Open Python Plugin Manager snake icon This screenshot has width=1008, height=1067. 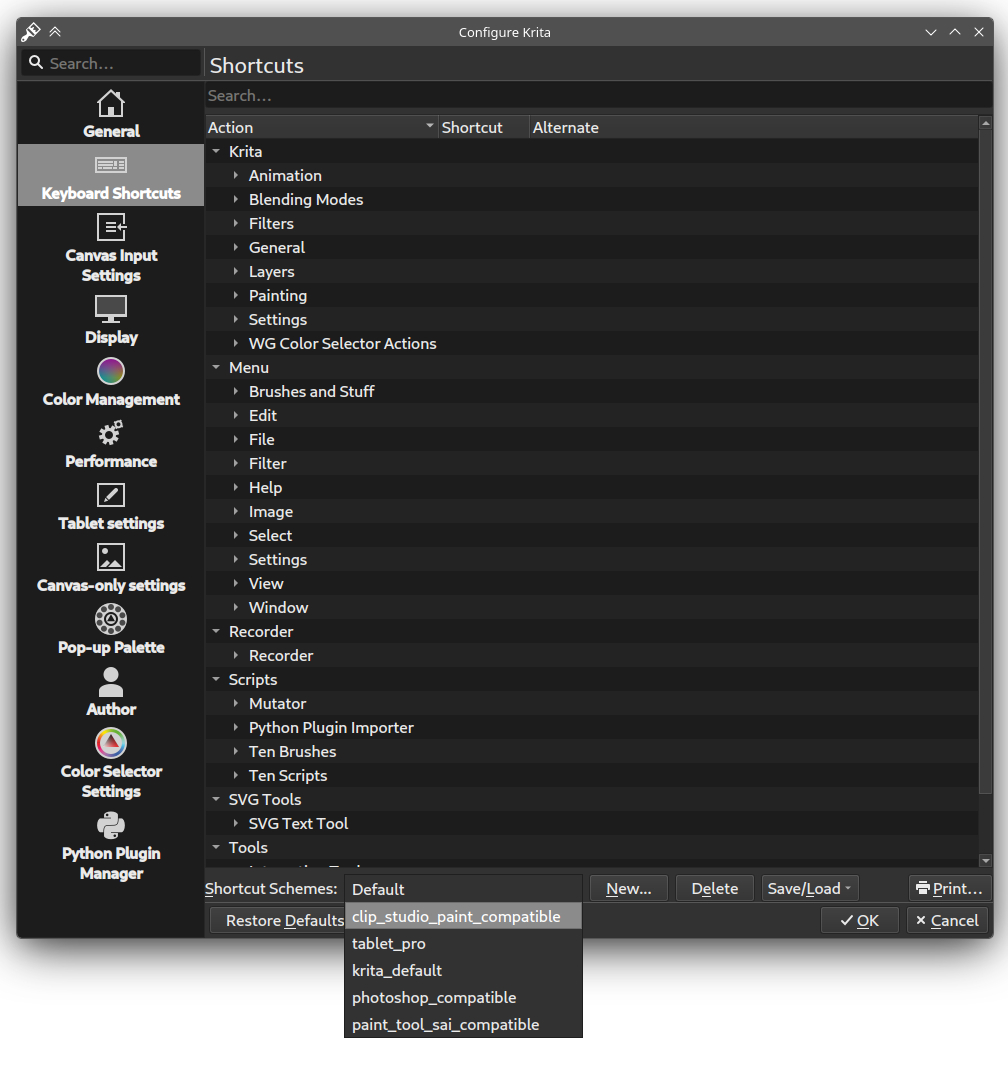click(111, 825)
